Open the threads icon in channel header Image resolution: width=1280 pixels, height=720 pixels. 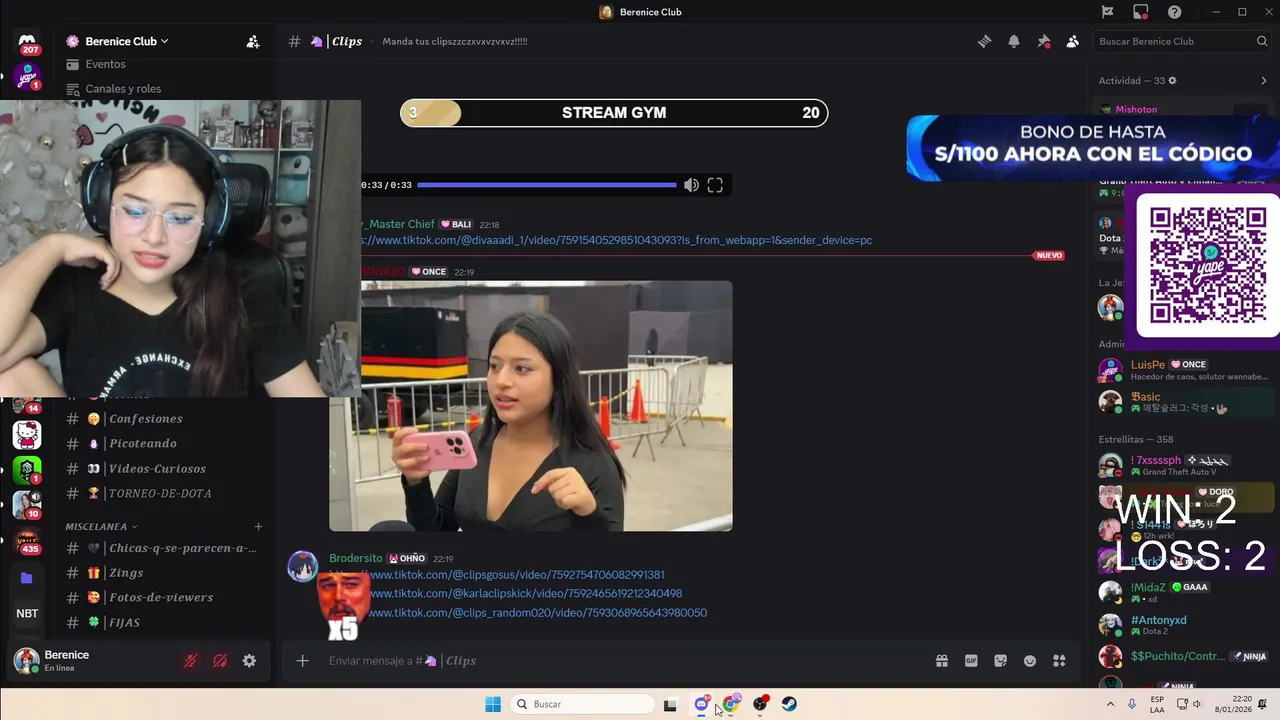click(984, 41)
